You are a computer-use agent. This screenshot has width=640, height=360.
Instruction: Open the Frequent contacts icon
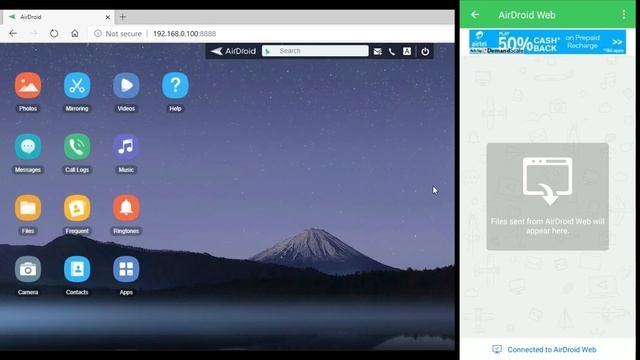77,208
